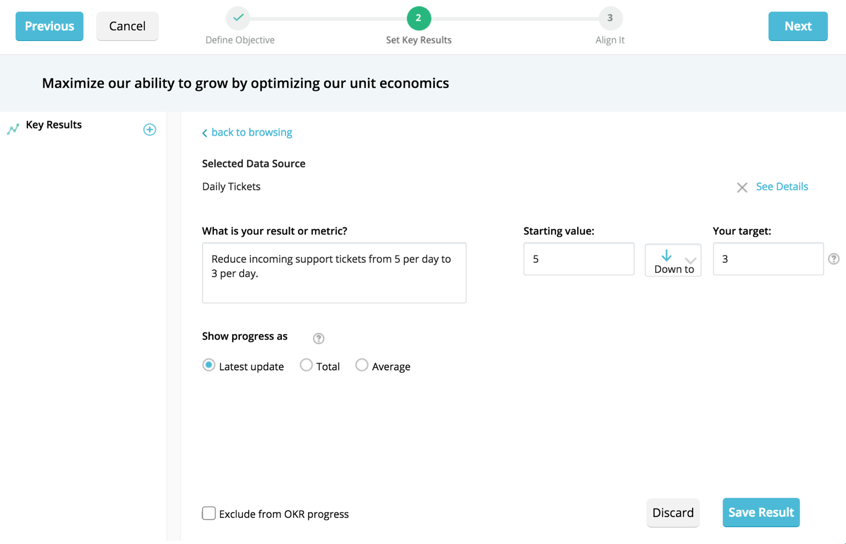This screenshot has height=544, width=846.
Task: Click the X icon beside See Details
Action: pos(742,187)
